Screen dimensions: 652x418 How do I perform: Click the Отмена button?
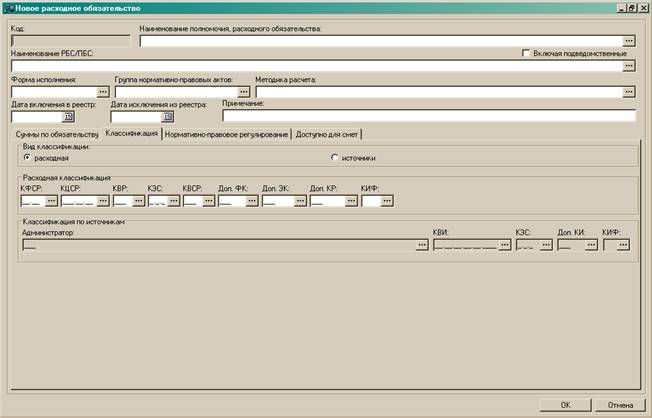click(x=620, y=405)
